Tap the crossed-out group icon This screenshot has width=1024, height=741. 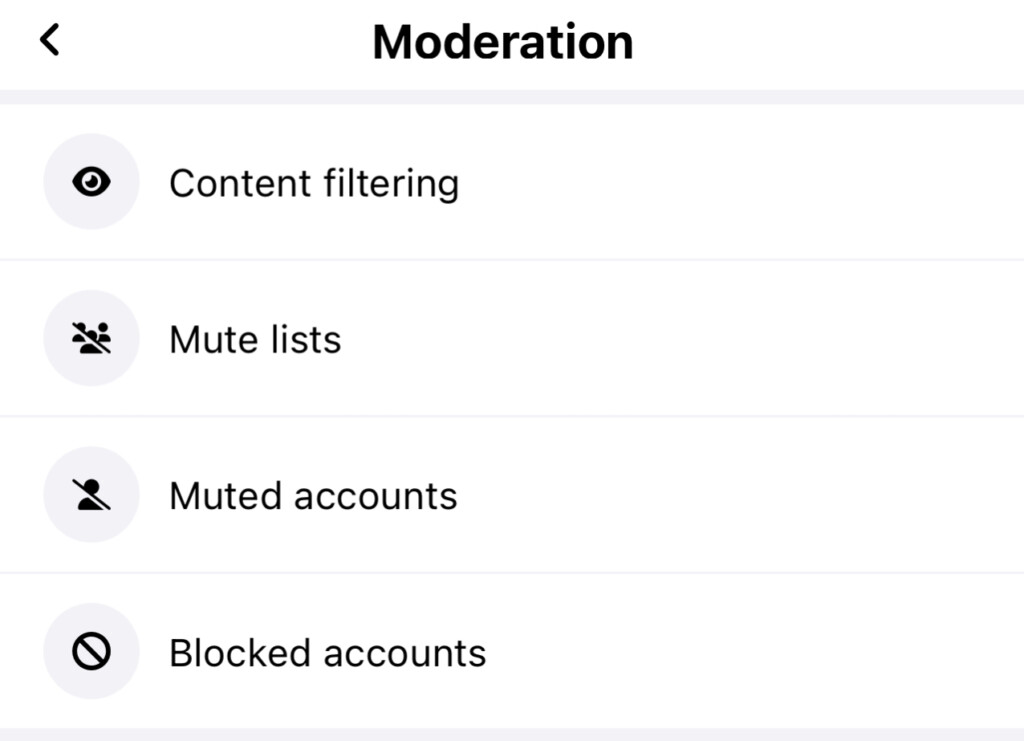[91, 339]
